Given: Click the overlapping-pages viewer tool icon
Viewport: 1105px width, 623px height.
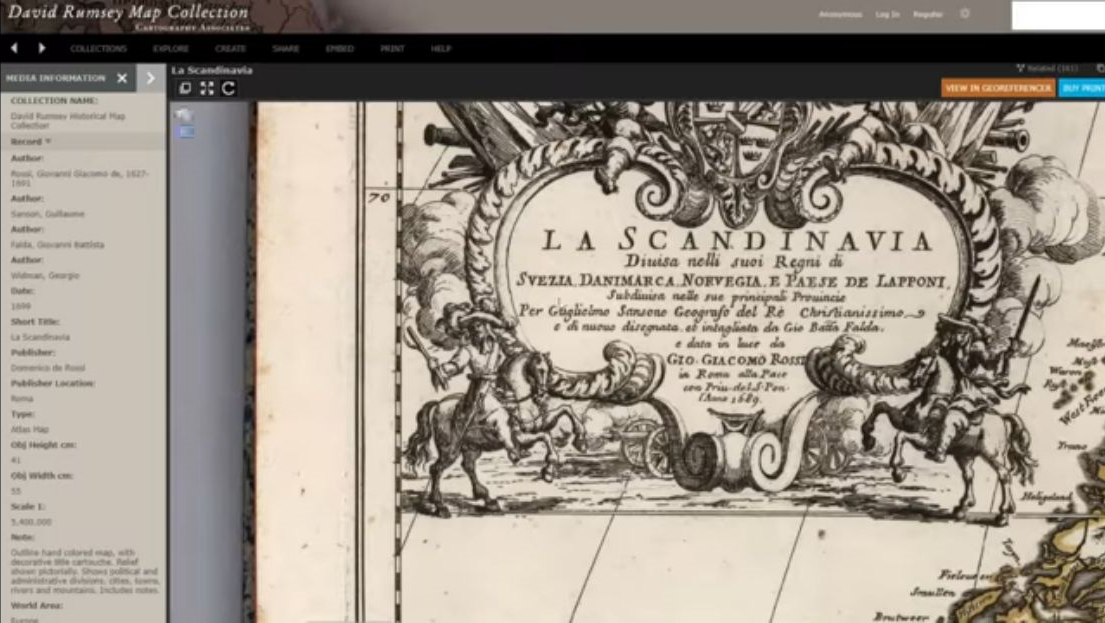Looking at the screenshot, I should (185, 88).
